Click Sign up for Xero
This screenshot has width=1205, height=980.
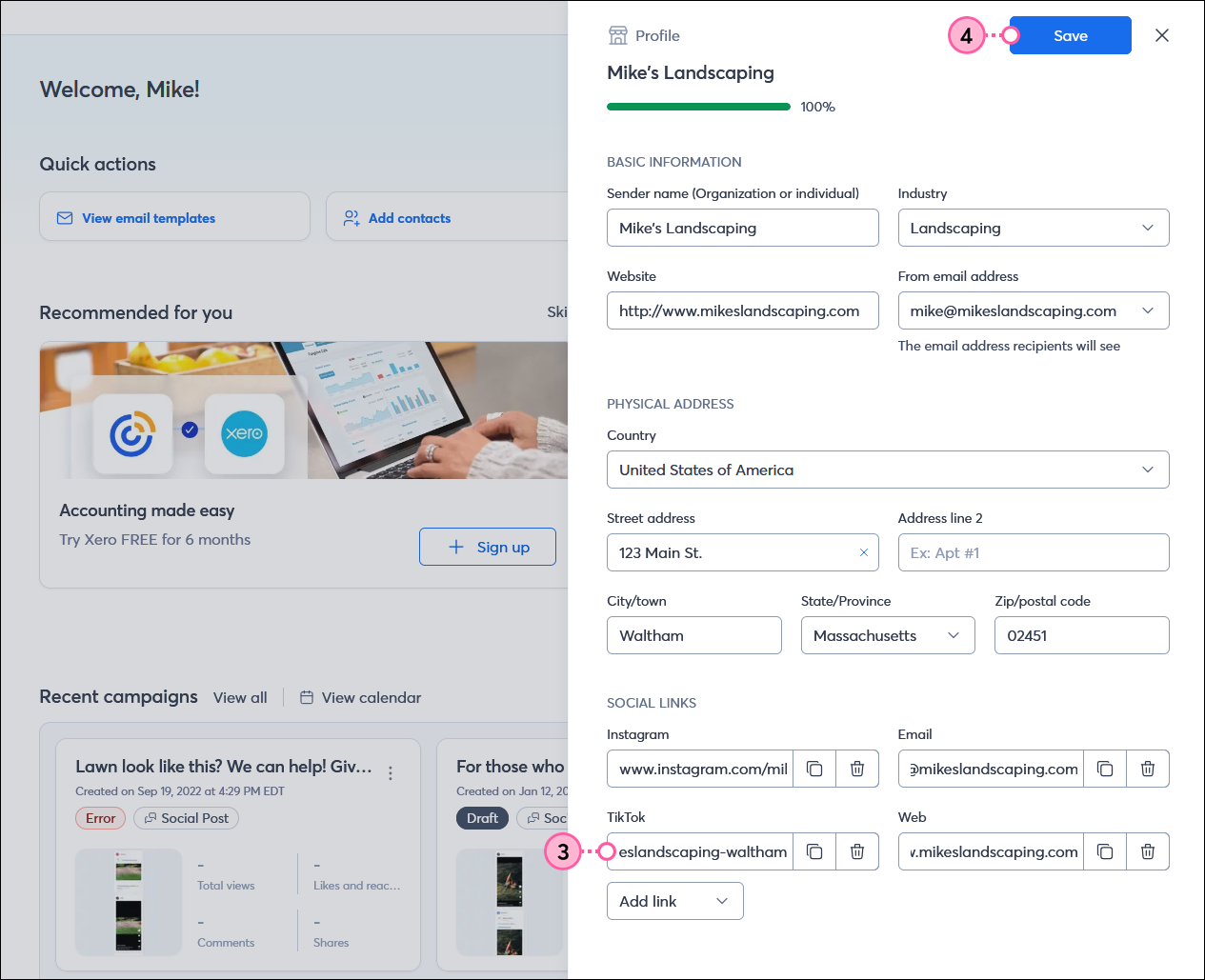488,547
